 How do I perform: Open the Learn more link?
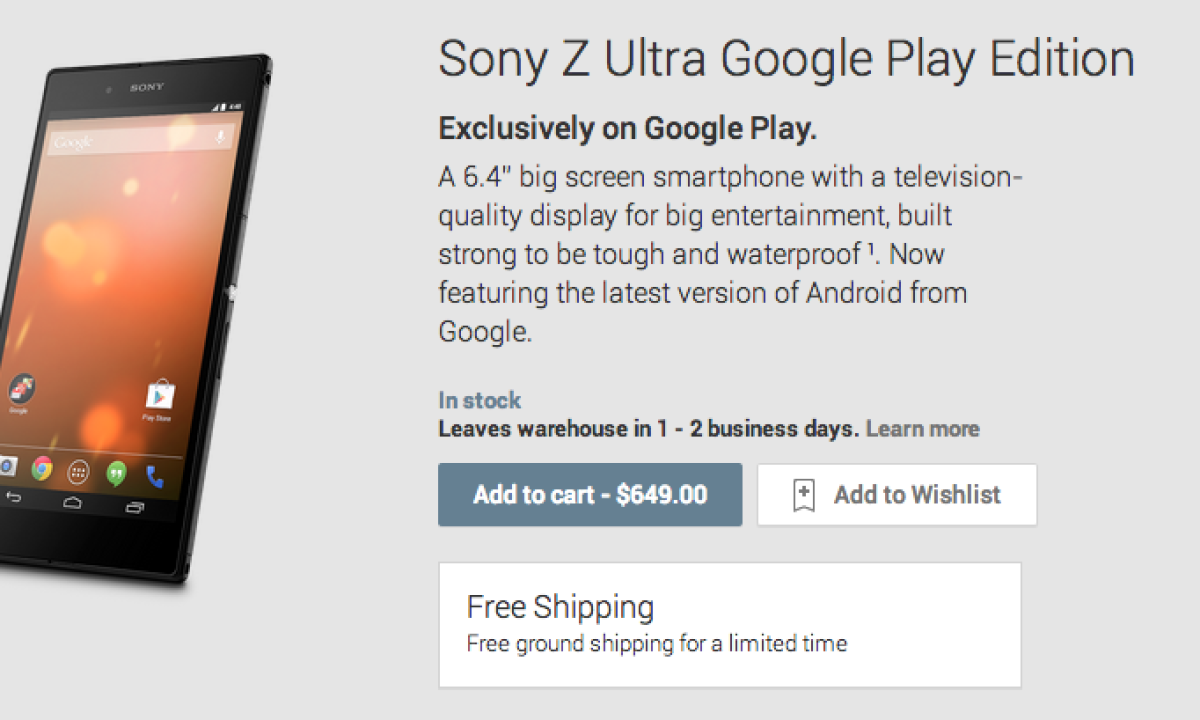tap(922, 429)
